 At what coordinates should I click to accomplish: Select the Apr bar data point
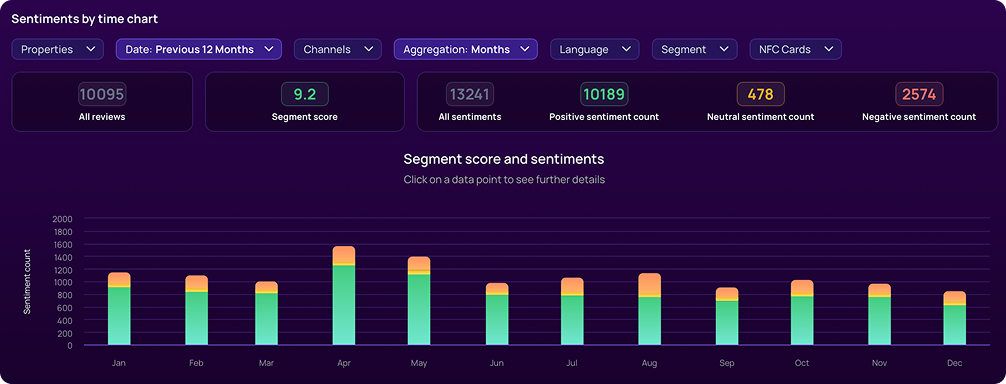click(344, 296)
